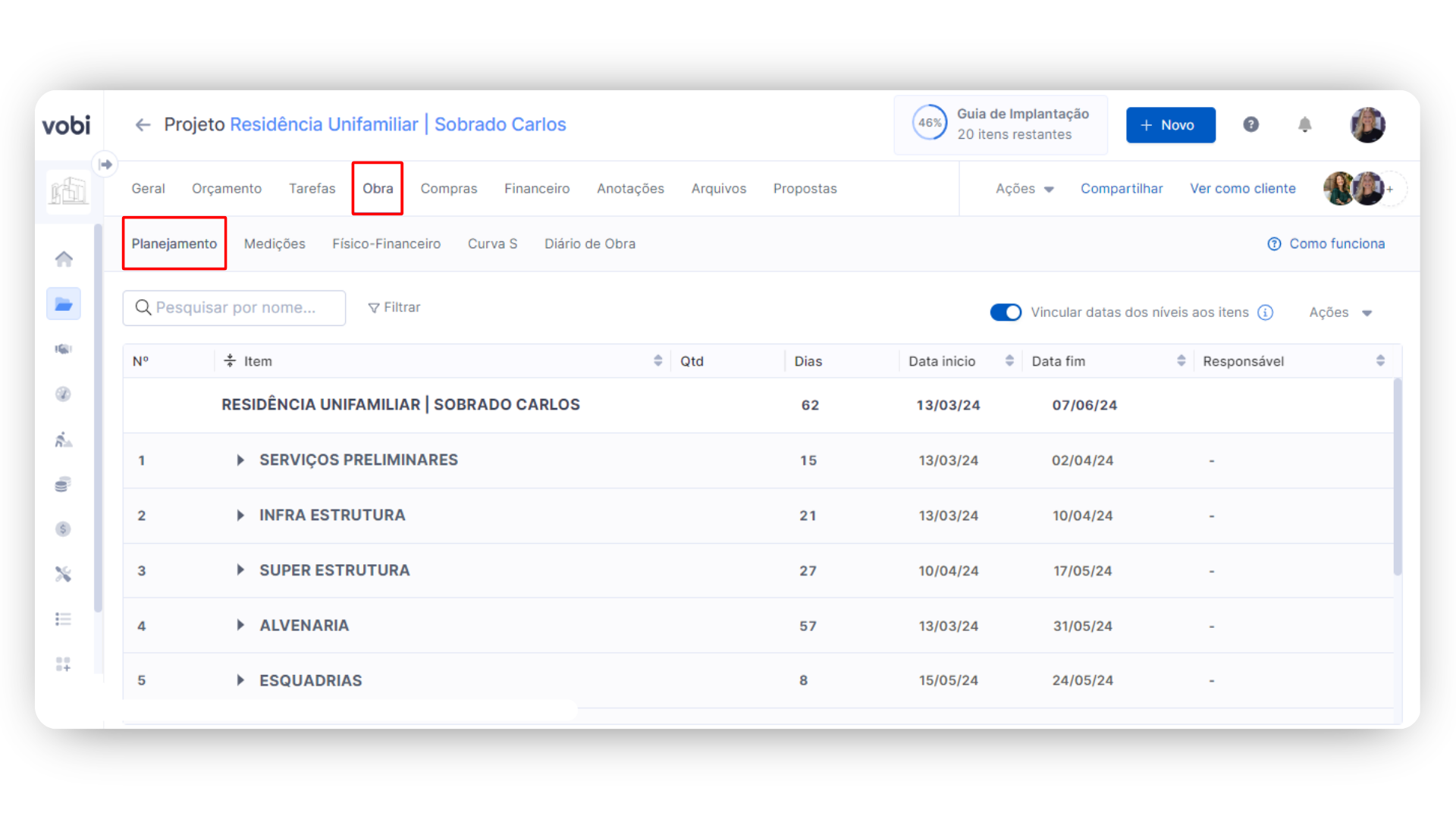Click the handshake icon in sidebar
The height and width of the screenshot is (819, 1456).
click(64, 349)
